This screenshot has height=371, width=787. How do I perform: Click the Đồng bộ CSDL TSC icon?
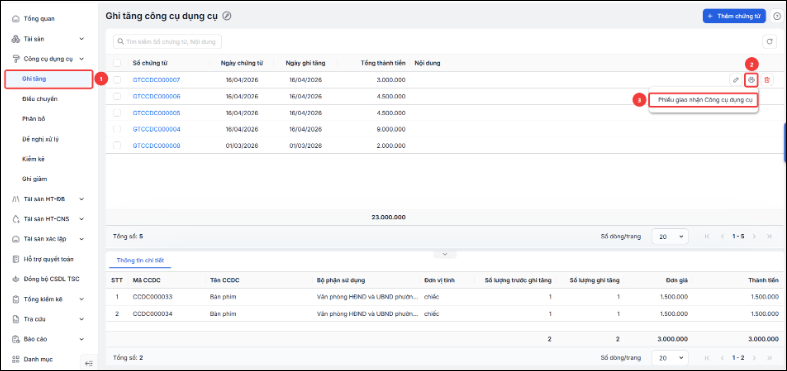click(x=15, y=279)
